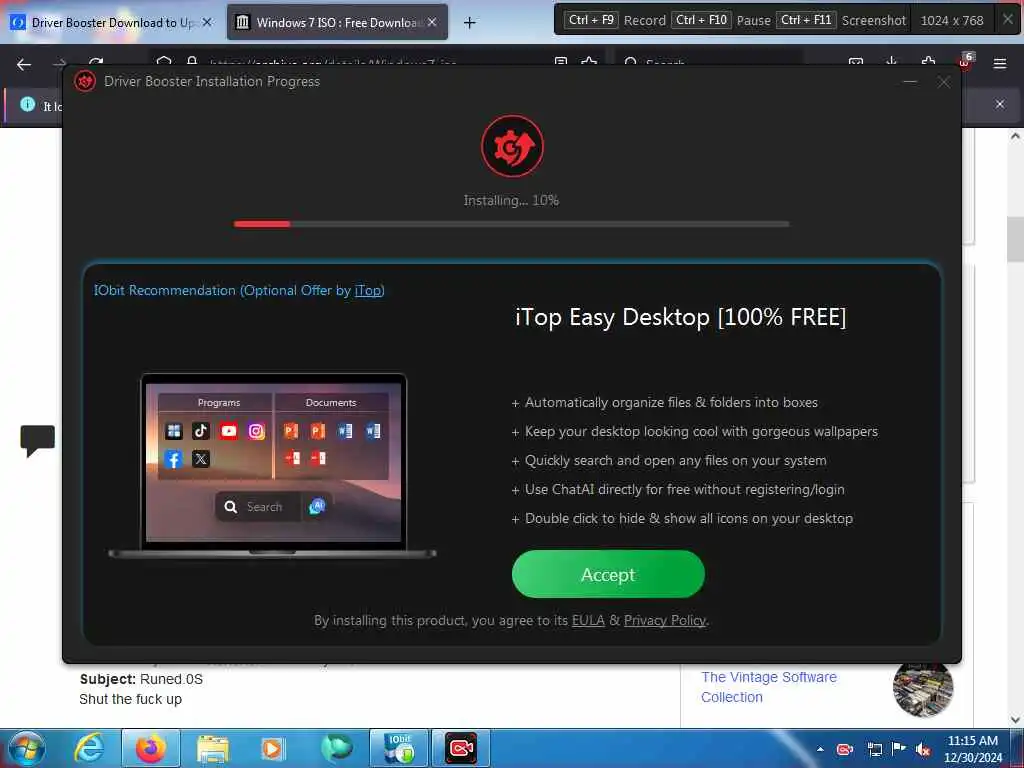Click the page vertical scrollbar thumb
Image resolution: width=1024 pixels, height=768 pixels.
pos(1015,239)
